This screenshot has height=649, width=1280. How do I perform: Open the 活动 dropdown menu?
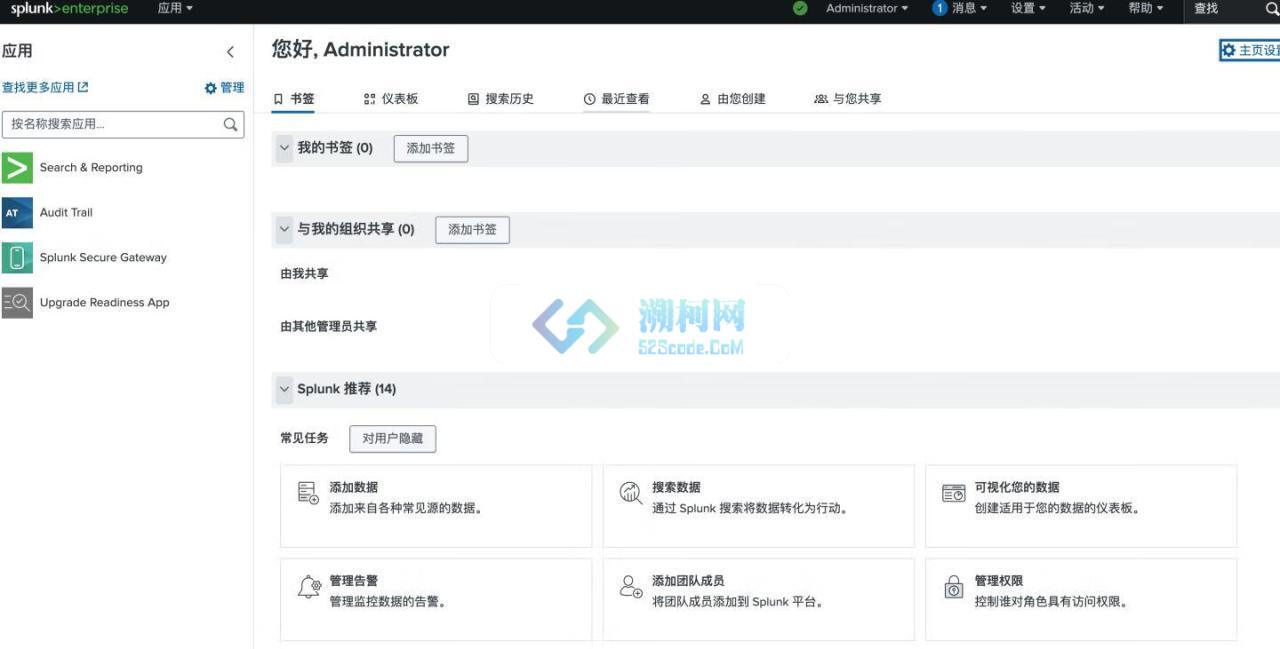point(1087,8)
